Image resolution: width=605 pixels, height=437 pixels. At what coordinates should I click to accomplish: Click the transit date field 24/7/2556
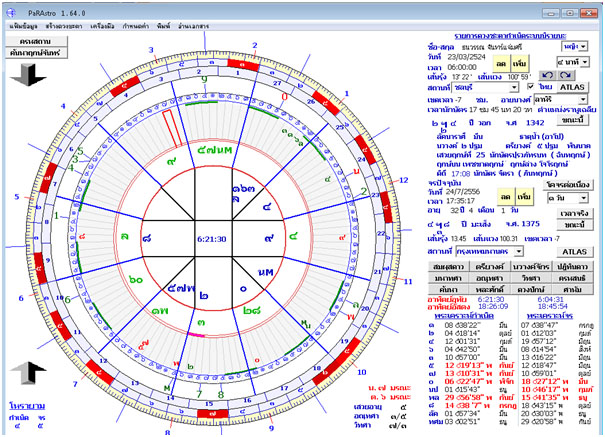(463, 191)
